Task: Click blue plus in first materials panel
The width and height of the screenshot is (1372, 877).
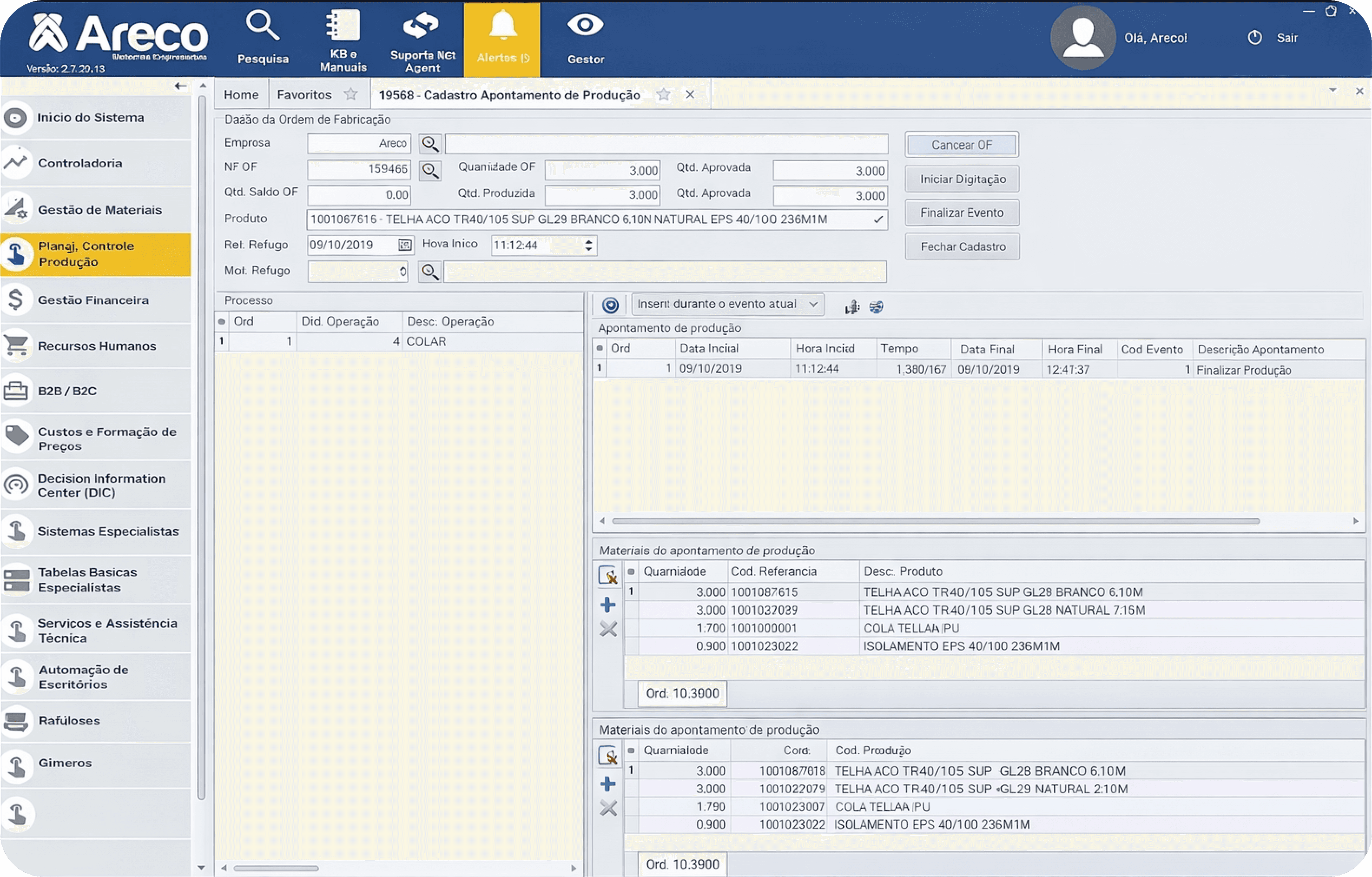Action: (x=608, y=605)
